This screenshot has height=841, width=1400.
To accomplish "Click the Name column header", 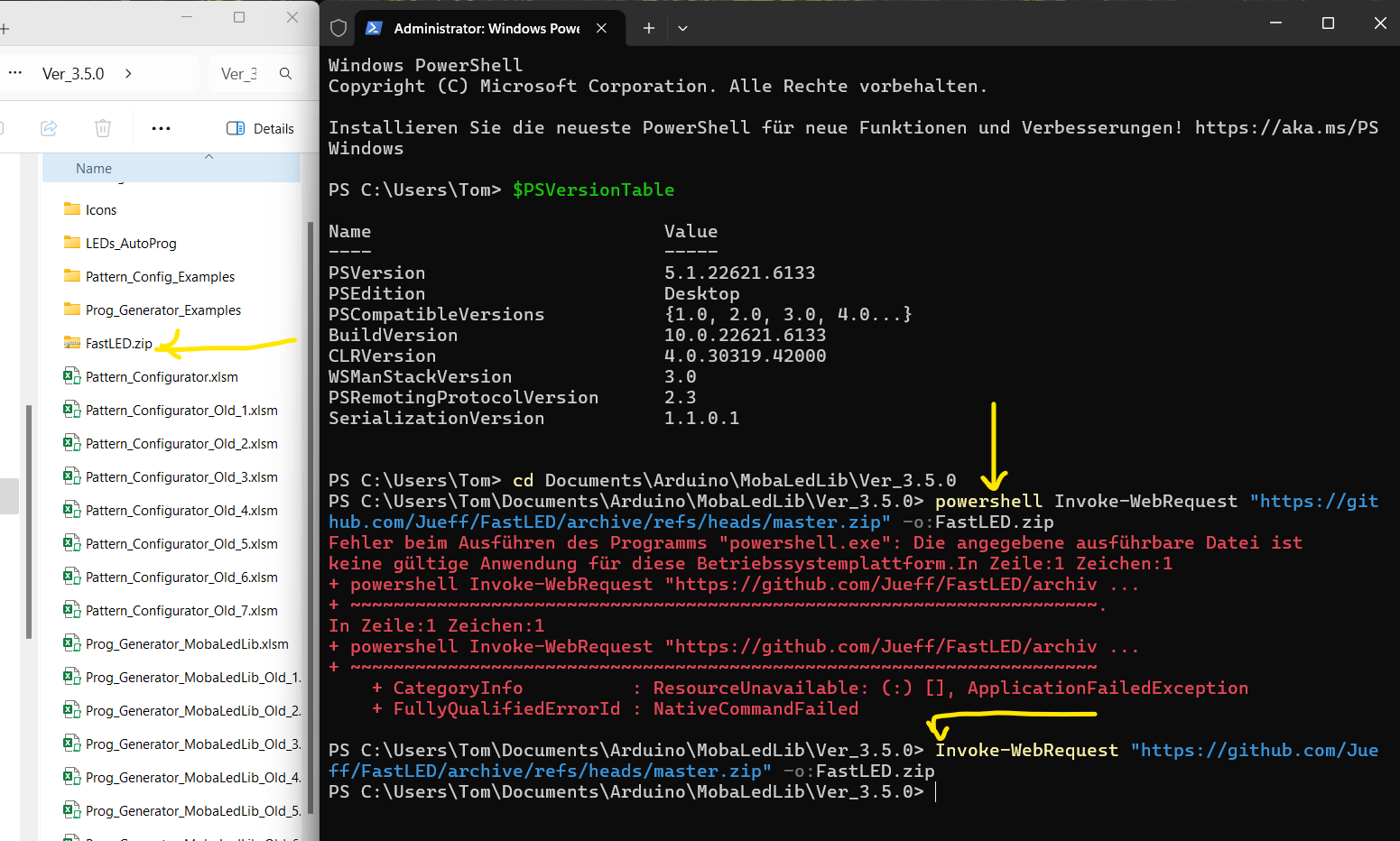I will [94, 169].
